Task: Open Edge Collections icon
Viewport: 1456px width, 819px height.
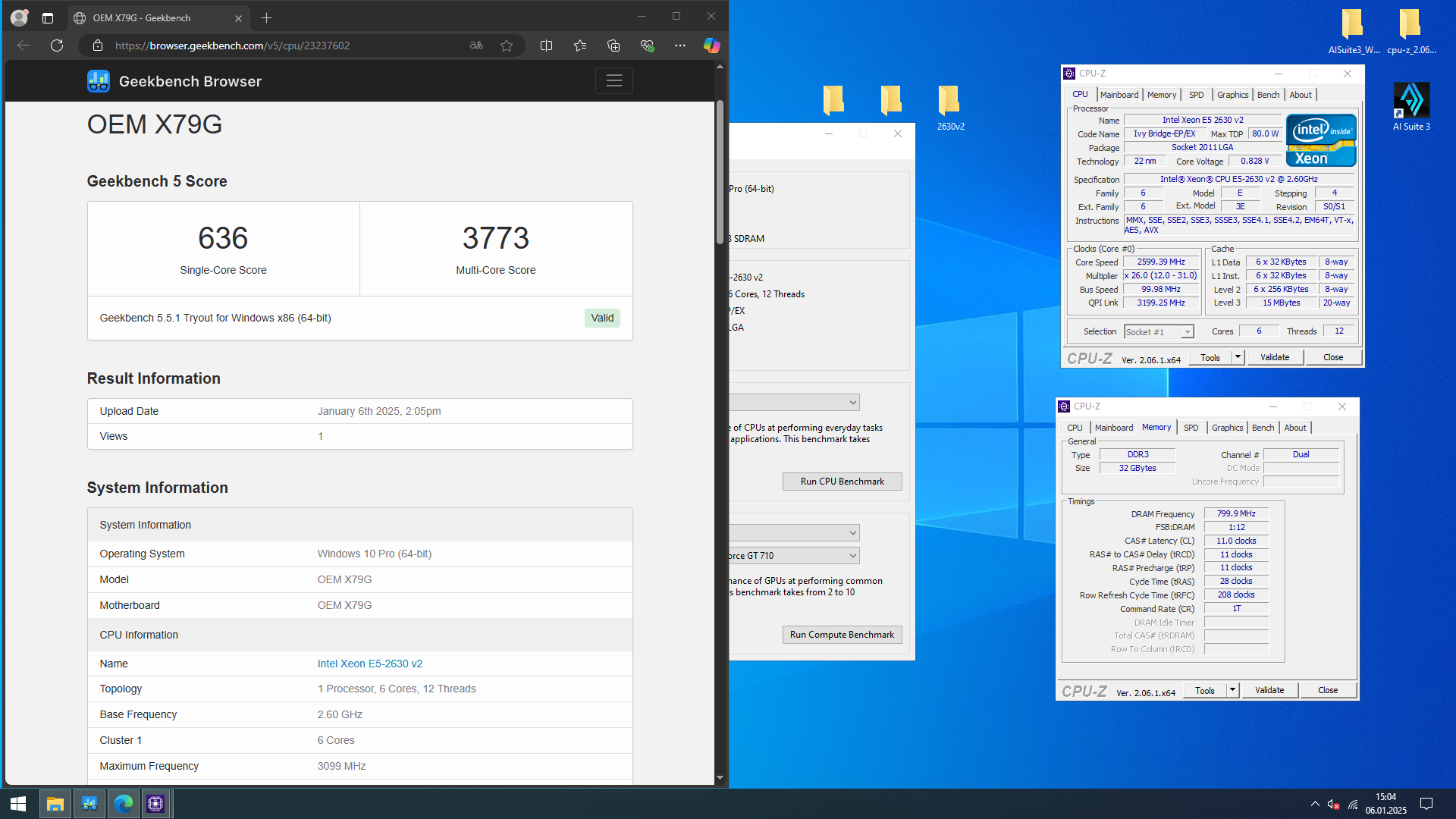Action: 613,45
